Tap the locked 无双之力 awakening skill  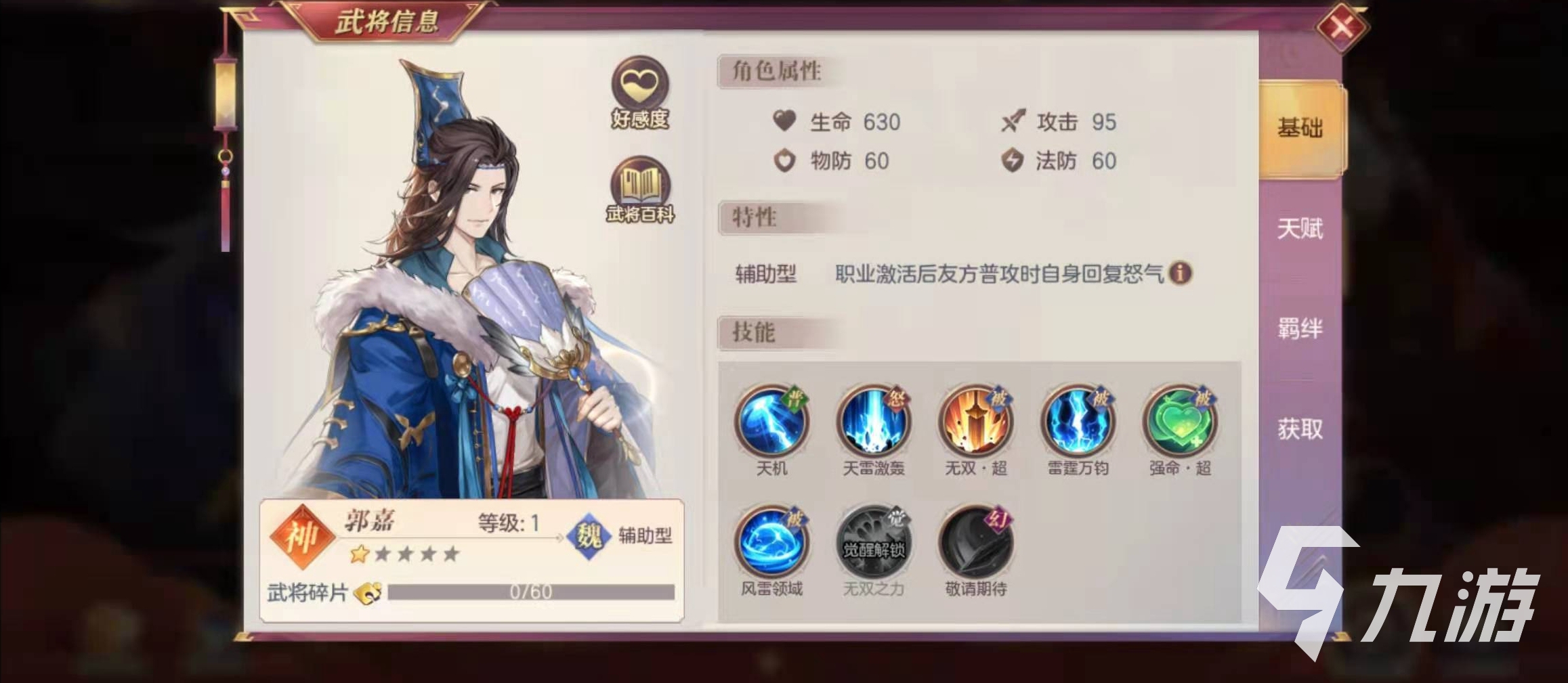[874, 543]
